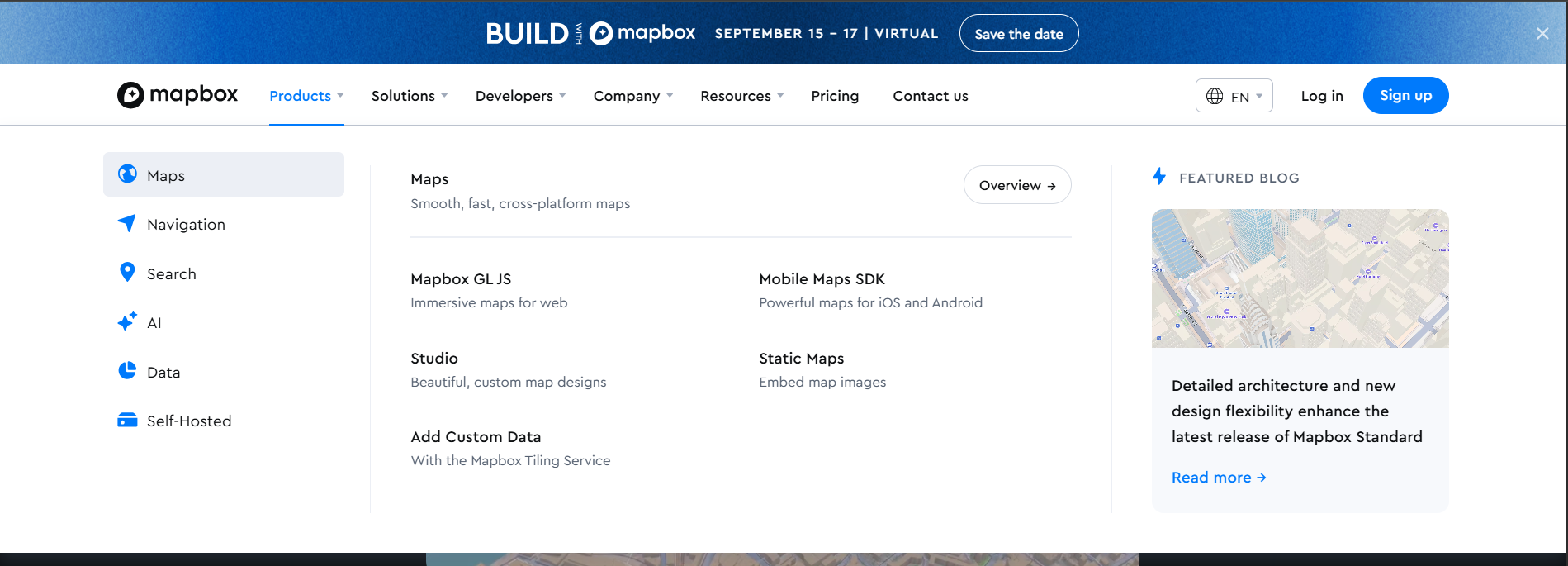Click the Navigation arrow icon in the sidebar
1568x566 pixels.
coord(126,223)
